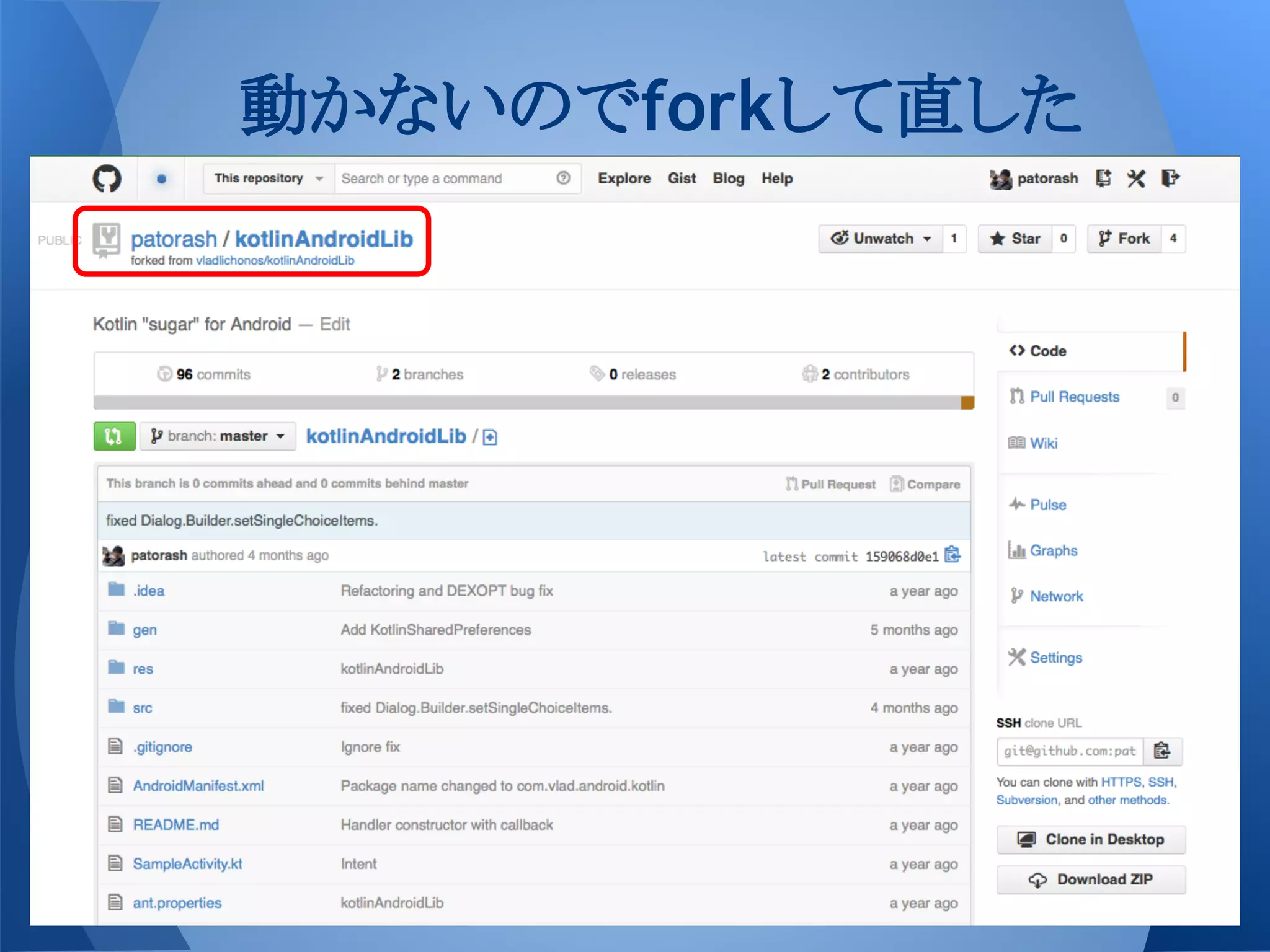
Task: Open the .idea folder
Action: [149, 591]
